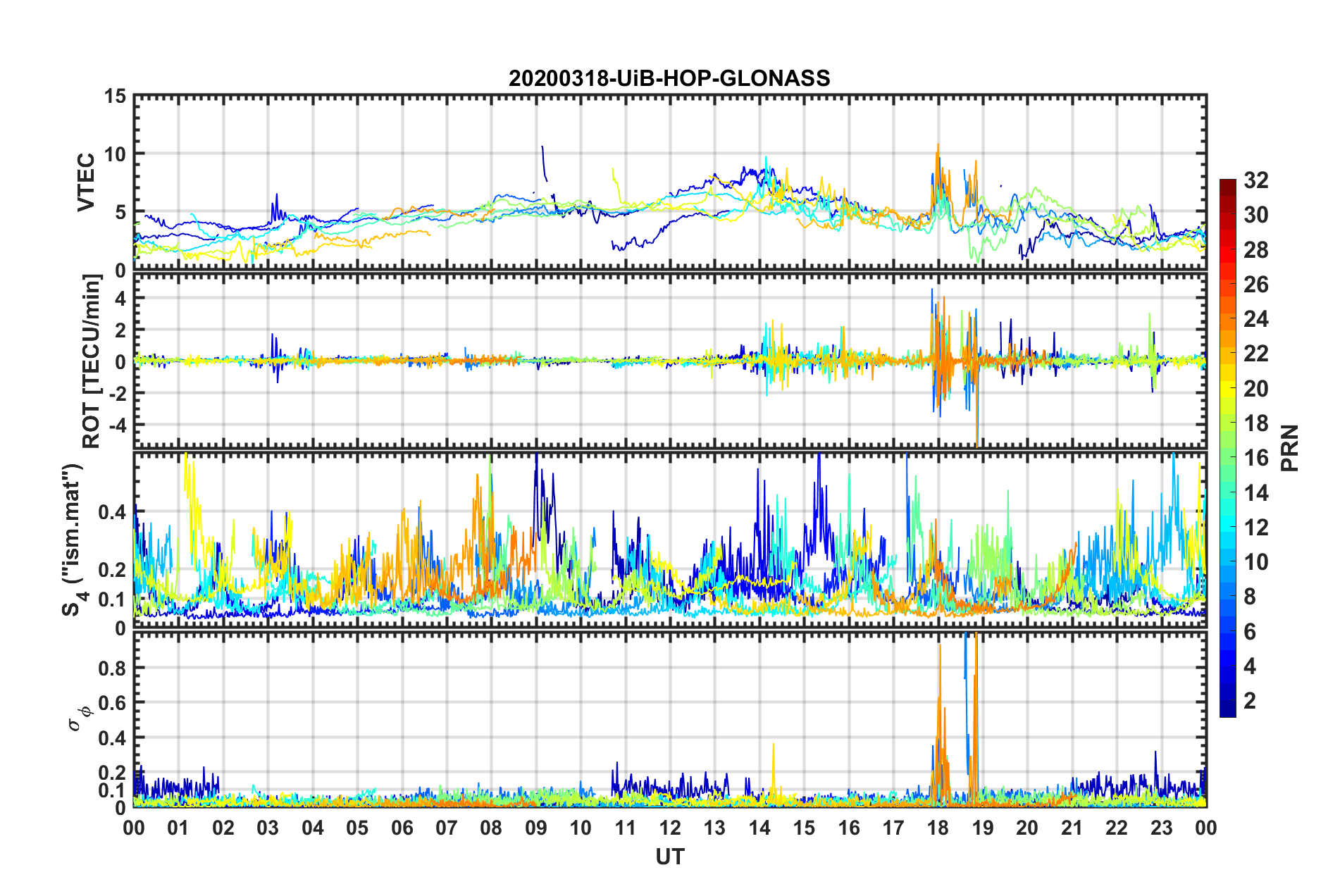Click the "0.8" tick on the sigma-phi axis
This screenshot has width=1340, height=896.
pos(112,668)
